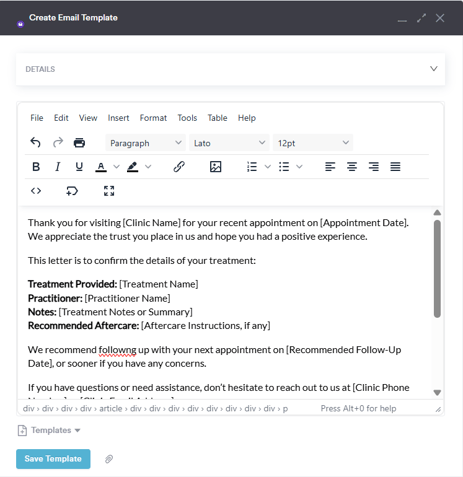Click the Save Template button
The image size is (463, 477).
pyautogui.click(x=53, y=459)
